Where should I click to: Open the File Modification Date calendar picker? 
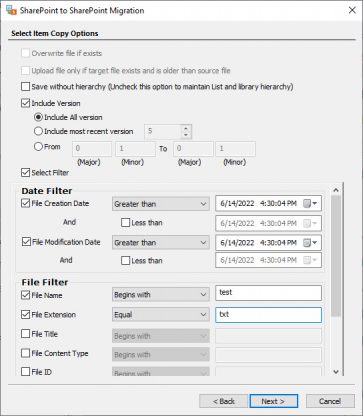click(x=310, y=242)
